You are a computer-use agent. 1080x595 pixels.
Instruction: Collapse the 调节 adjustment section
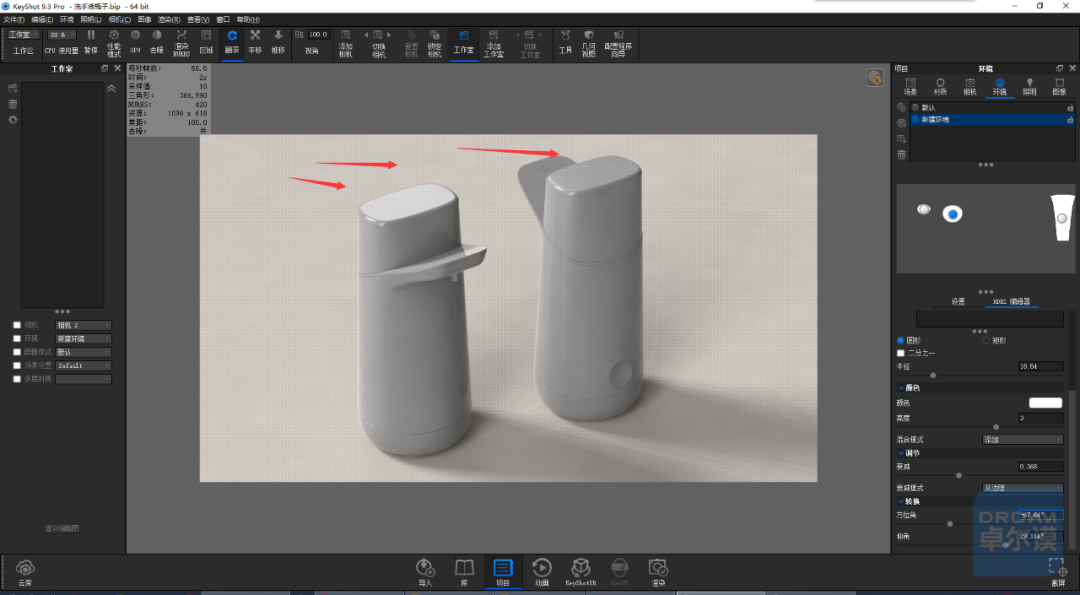902,453
